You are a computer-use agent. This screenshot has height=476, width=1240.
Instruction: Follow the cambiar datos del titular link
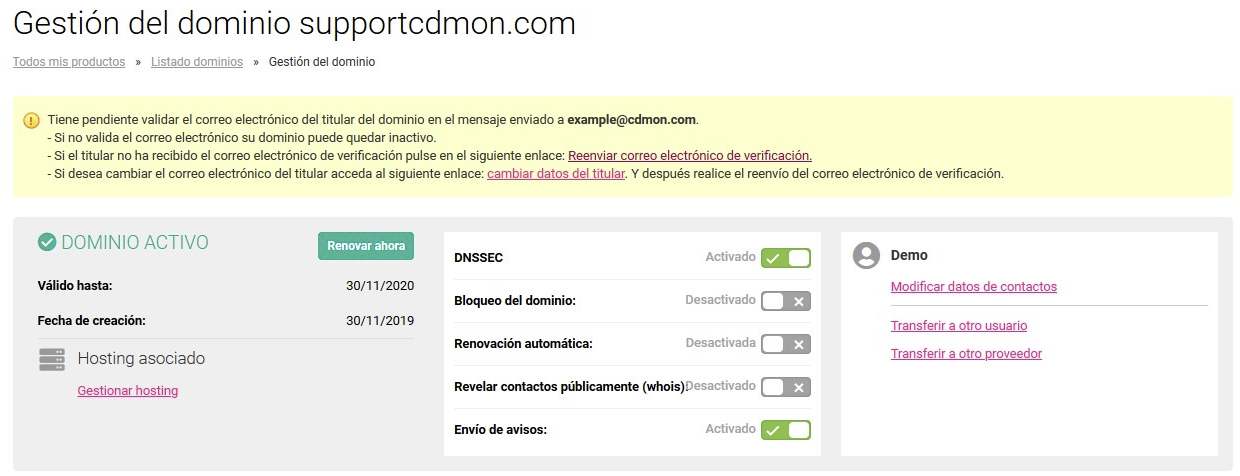click(x=556, y=174)
